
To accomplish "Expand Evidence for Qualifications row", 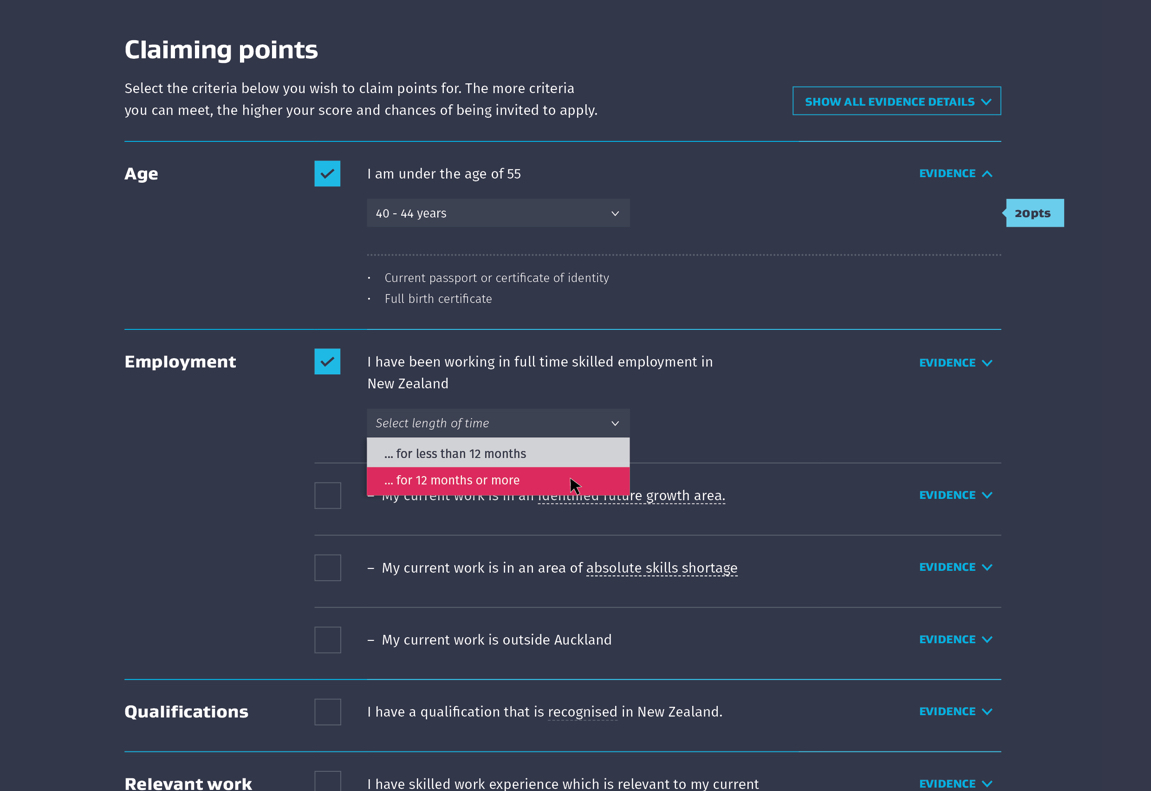I will coord(955,712).
